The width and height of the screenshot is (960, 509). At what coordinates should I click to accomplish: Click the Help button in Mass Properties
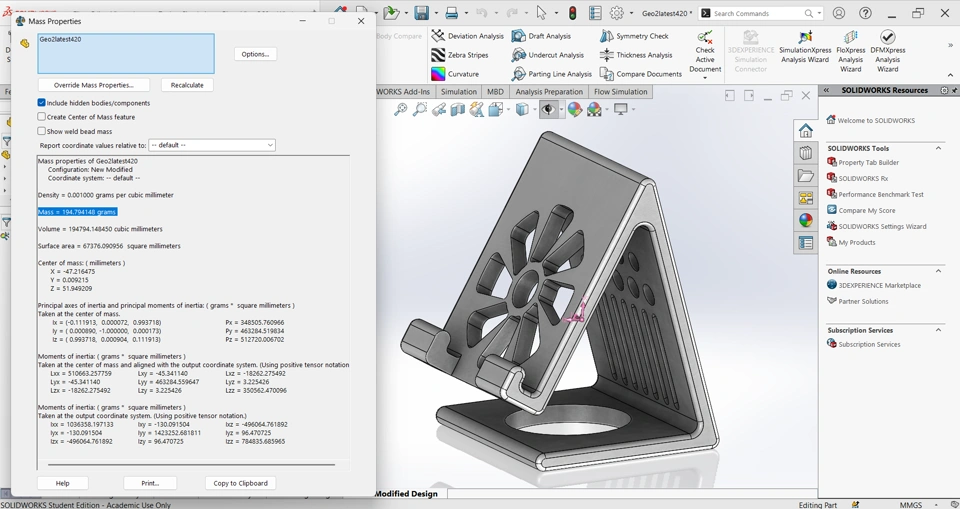click(x=62, y=483)
